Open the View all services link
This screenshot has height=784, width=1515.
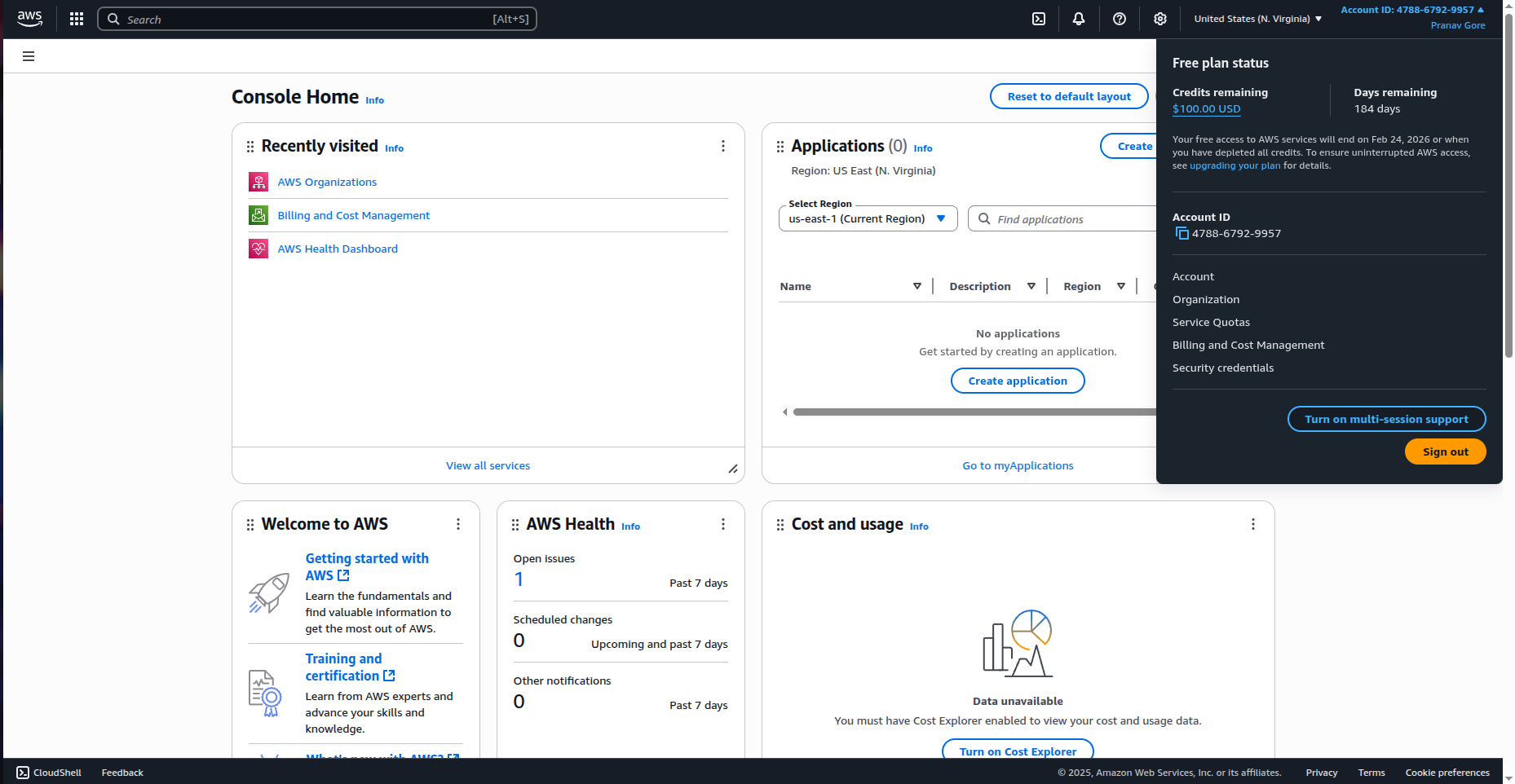coord(488,465)
